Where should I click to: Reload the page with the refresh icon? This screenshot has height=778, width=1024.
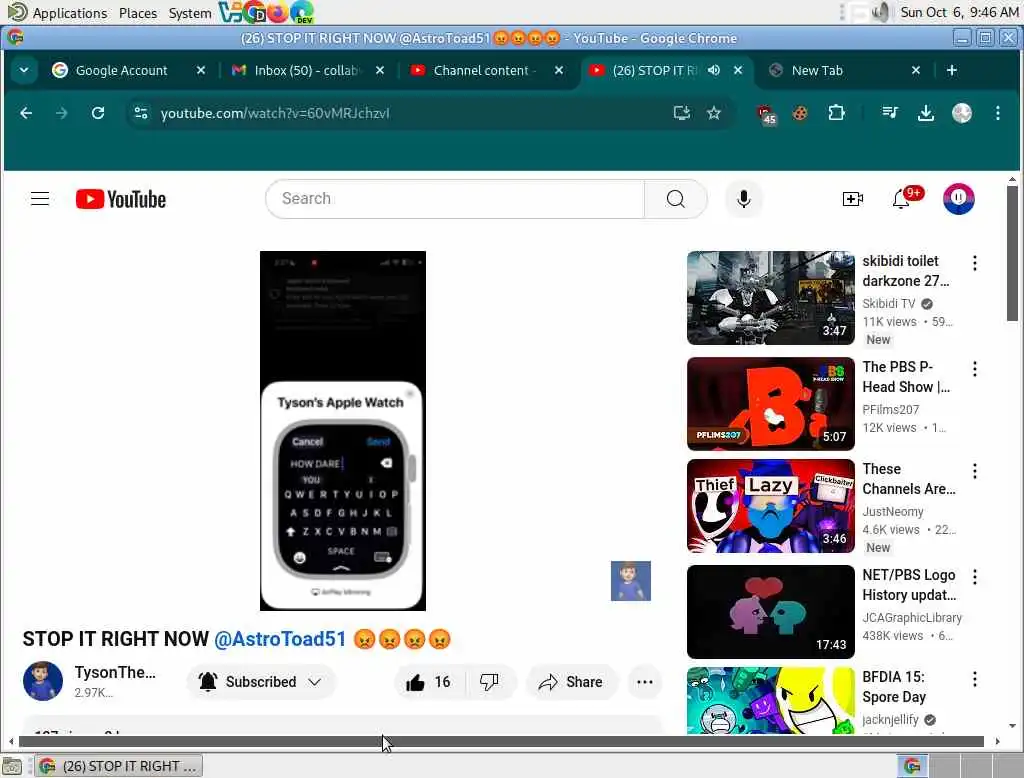(98, 113)
